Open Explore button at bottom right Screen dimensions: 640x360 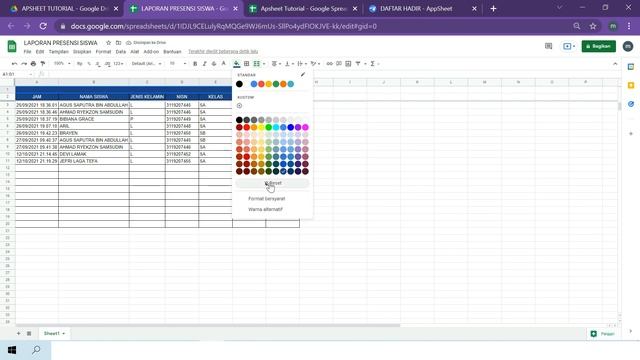point(603,333)
